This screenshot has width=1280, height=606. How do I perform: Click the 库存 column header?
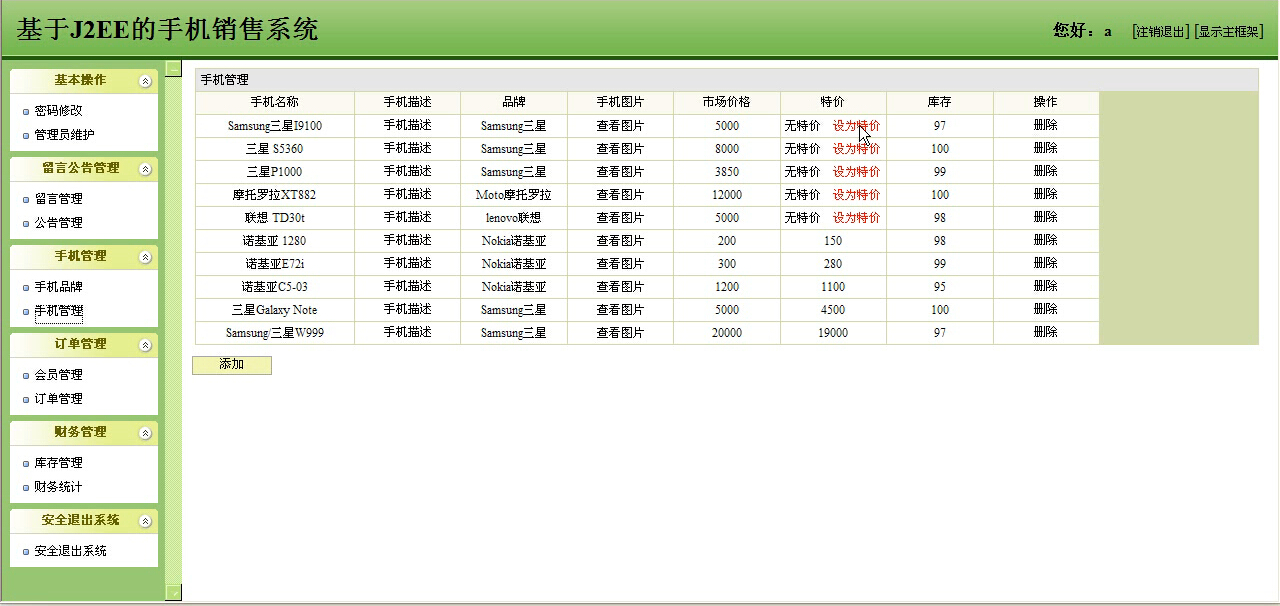pyautogui.click(x=939, y=102)
